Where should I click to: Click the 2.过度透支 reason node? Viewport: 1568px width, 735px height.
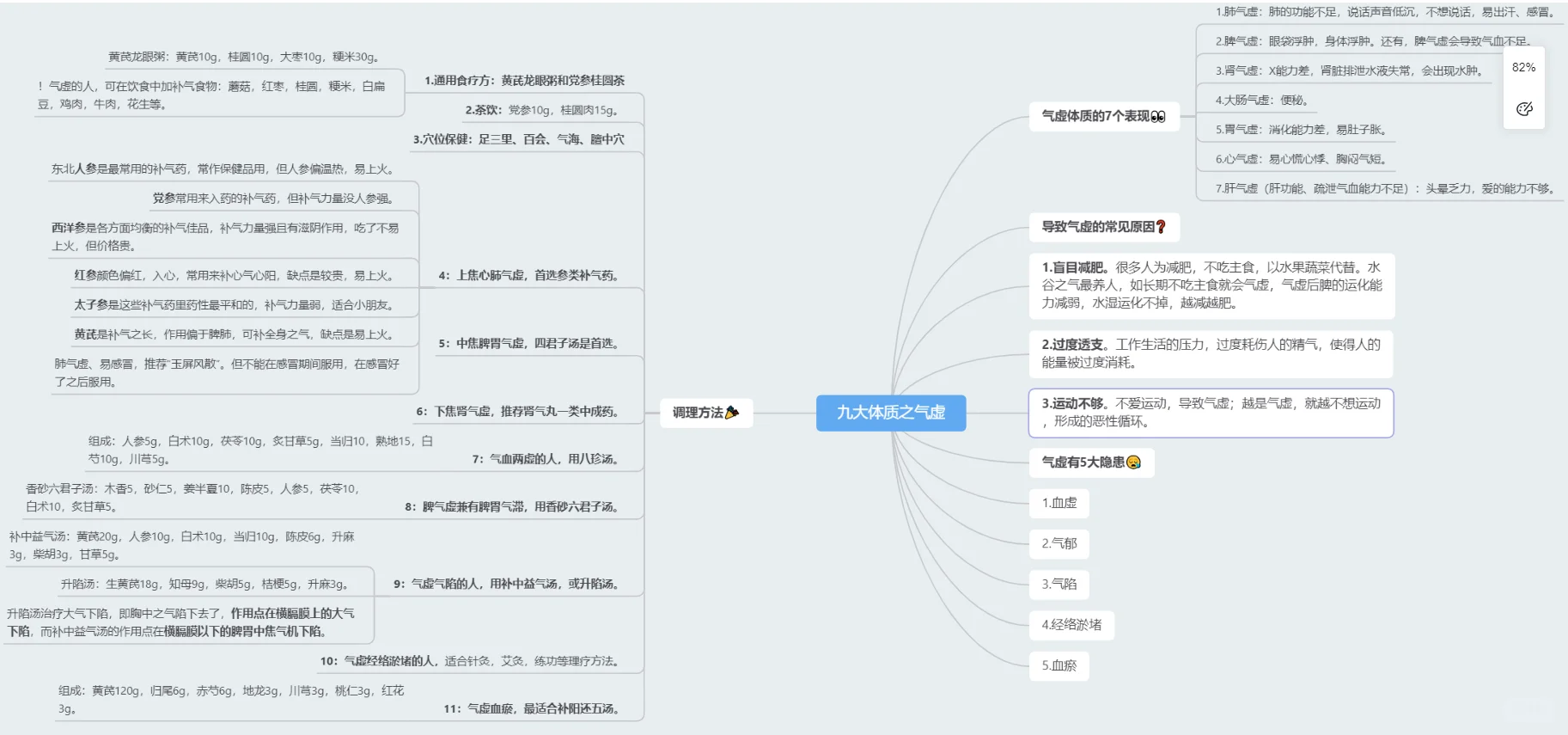tap(1211, 353)
